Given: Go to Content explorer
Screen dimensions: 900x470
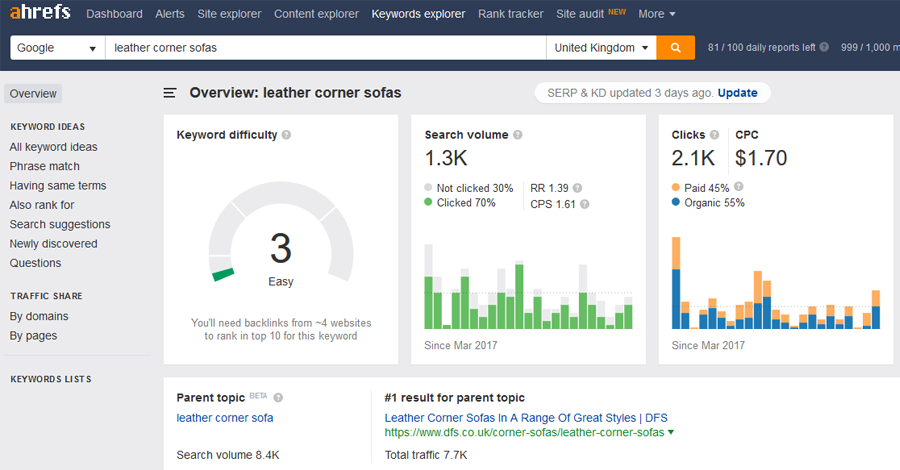Looking at the screenshot, I should (316, 14).
